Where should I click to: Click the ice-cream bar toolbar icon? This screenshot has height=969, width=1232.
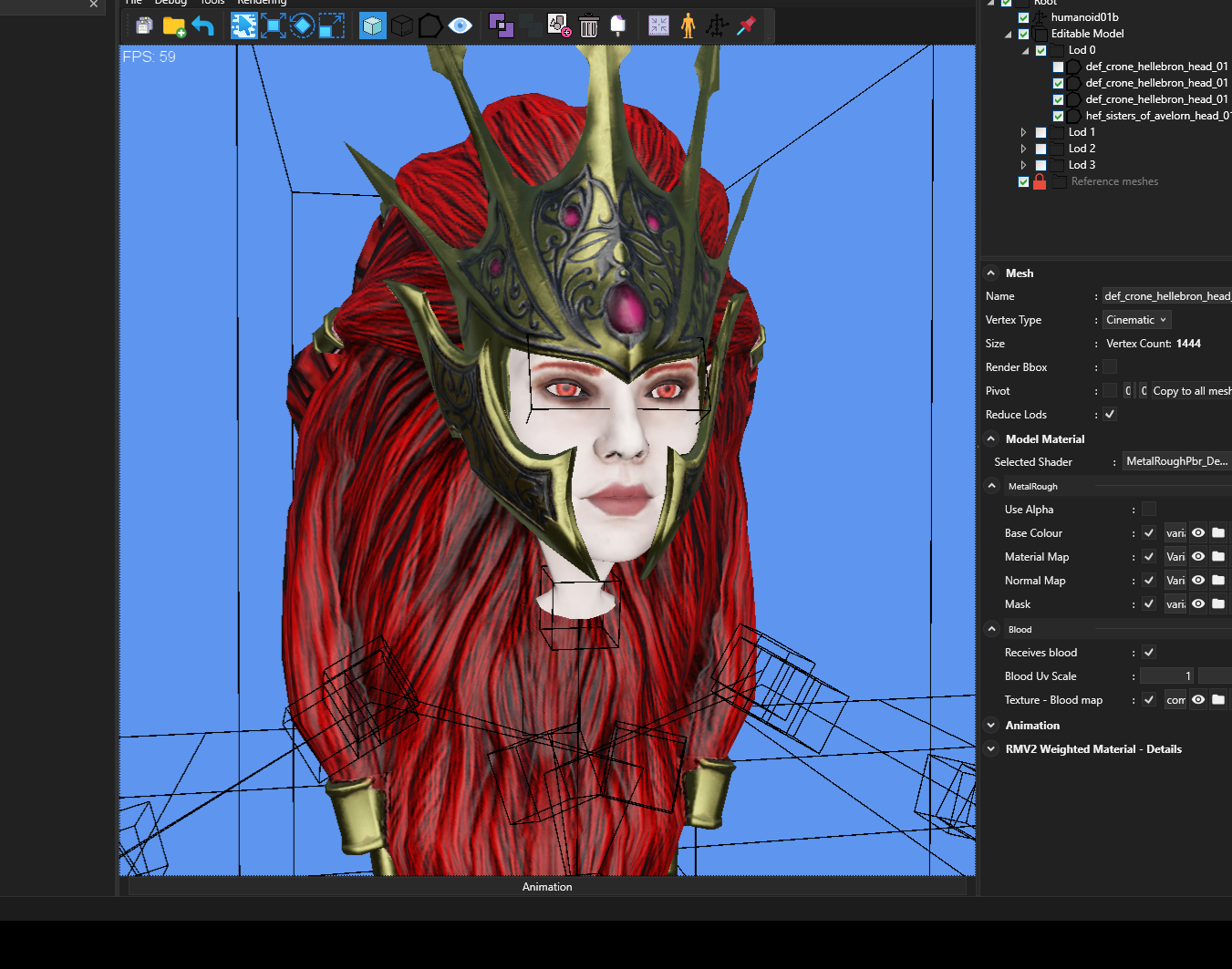[x=618, y=26]
